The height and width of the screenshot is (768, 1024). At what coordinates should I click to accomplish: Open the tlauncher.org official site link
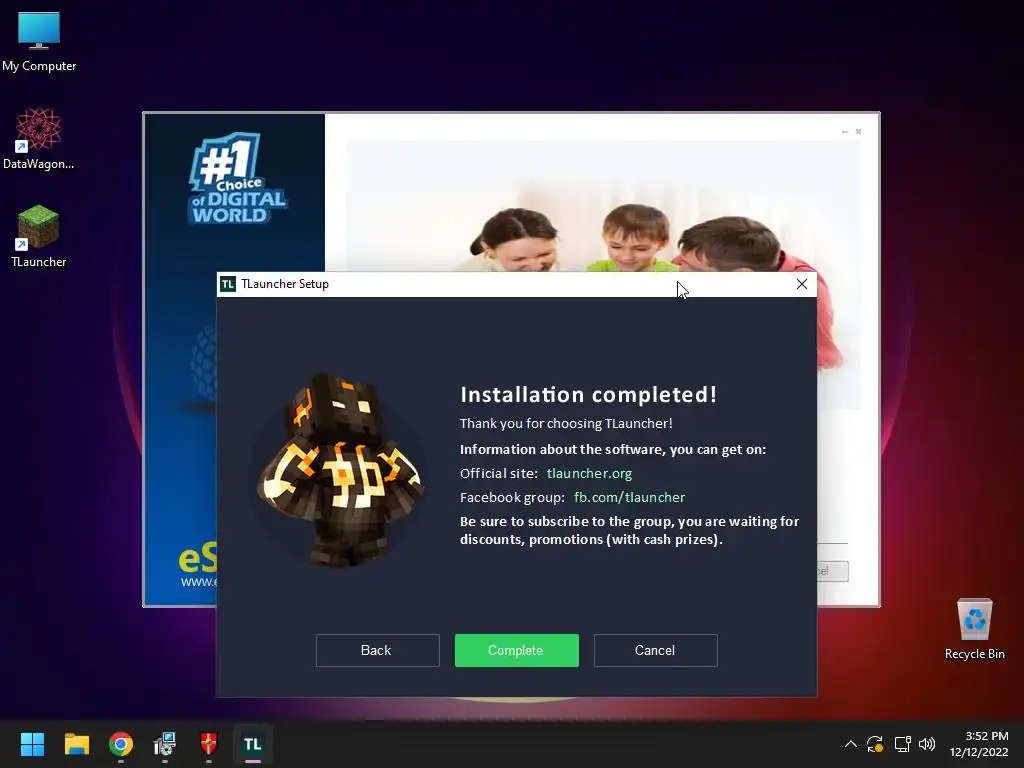click(589, 473)
